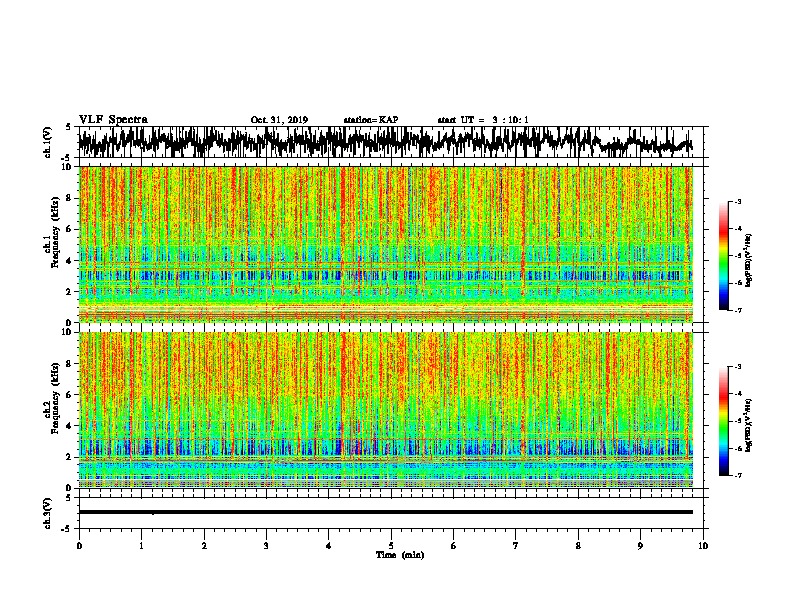Click the 'station=KAP' label

[x=371, y=120]
